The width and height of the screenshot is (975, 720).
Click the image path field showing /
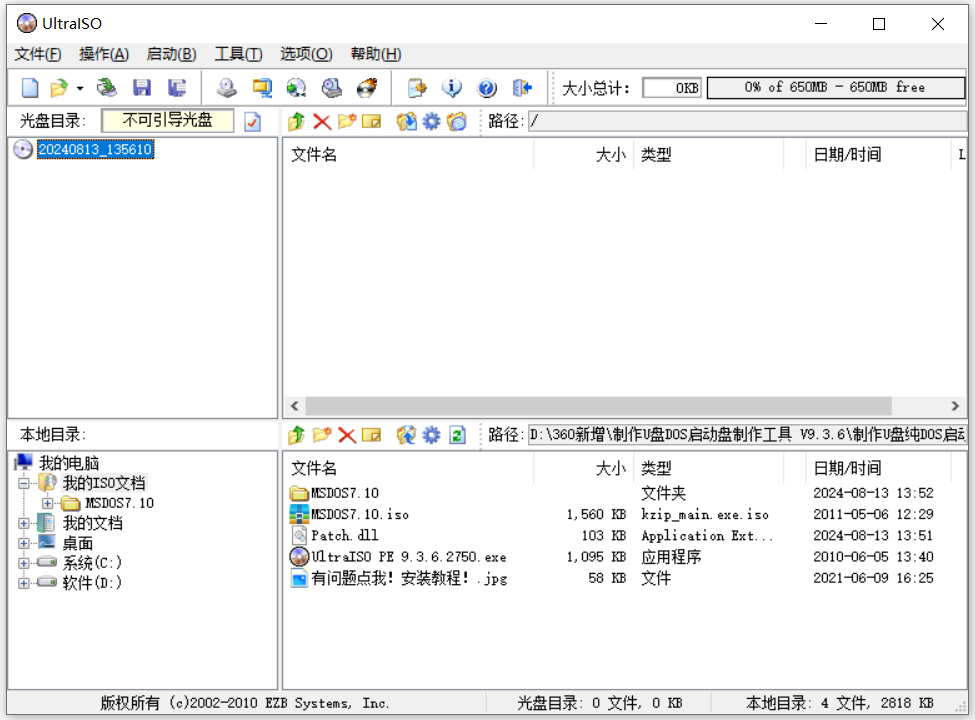[747, 121]
